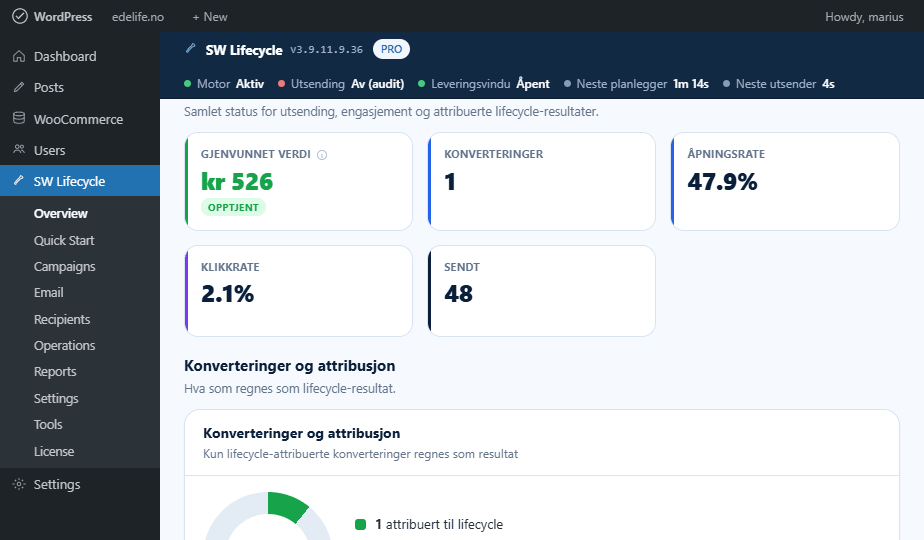Click the red Utsending status dot

click(x=281, y=84)
